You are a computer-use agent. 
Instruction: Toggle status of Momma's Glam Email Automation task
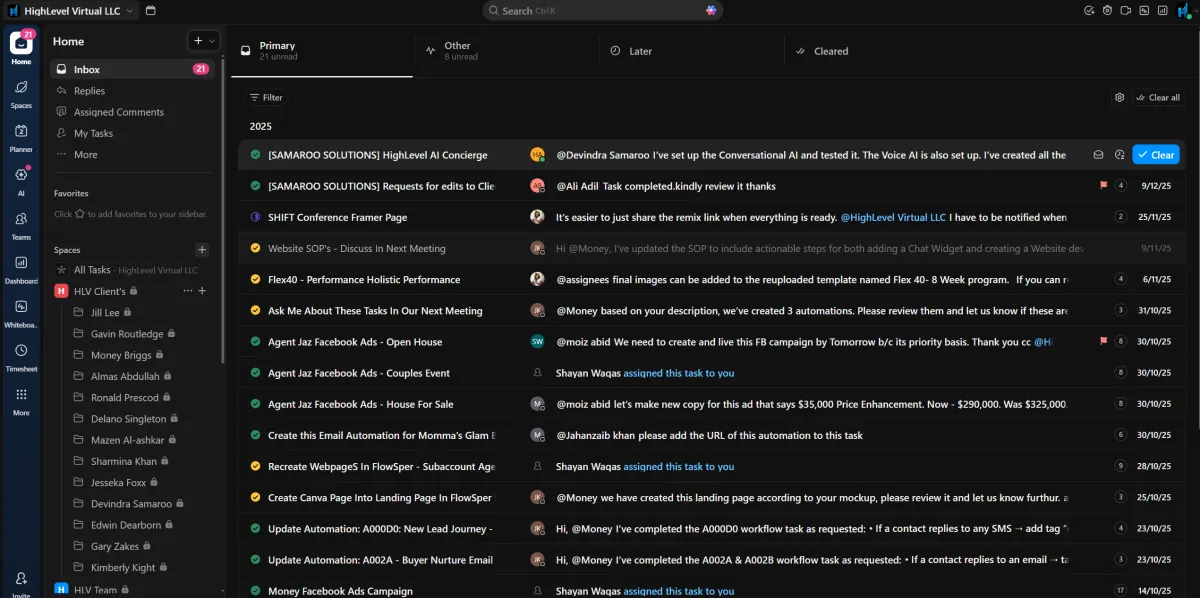[255, 435]
